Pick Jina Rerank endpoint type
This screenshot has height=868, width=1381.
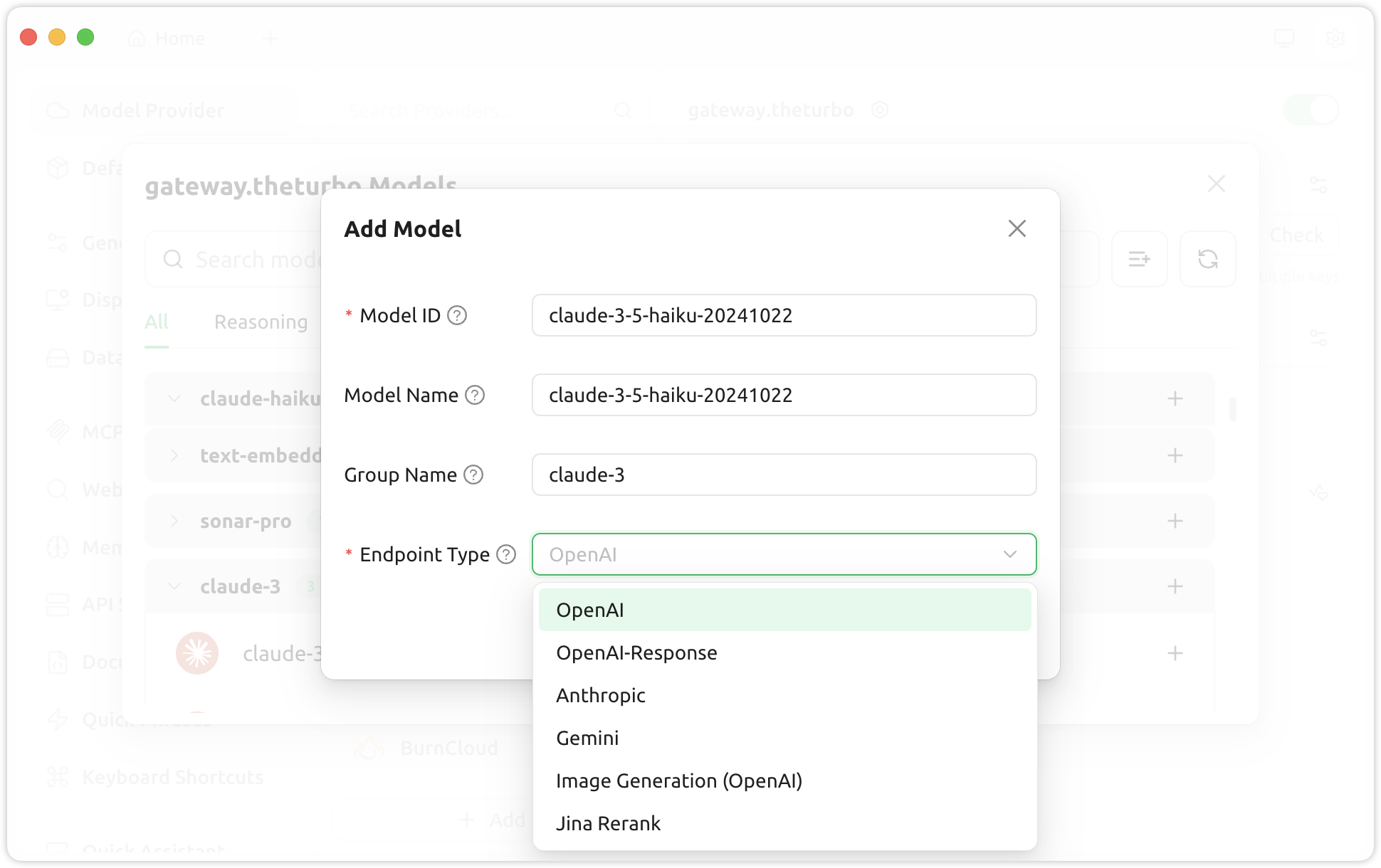point(608,823)
